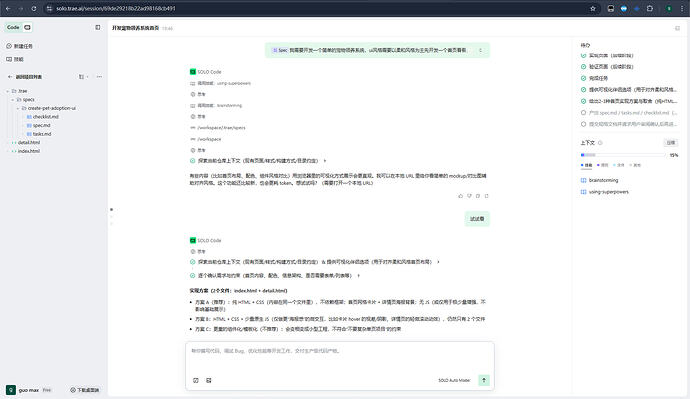Open the three-dot menu on Spec message
Image resolution: width=690 pixels, height=399 pixels.
point(481,50)
